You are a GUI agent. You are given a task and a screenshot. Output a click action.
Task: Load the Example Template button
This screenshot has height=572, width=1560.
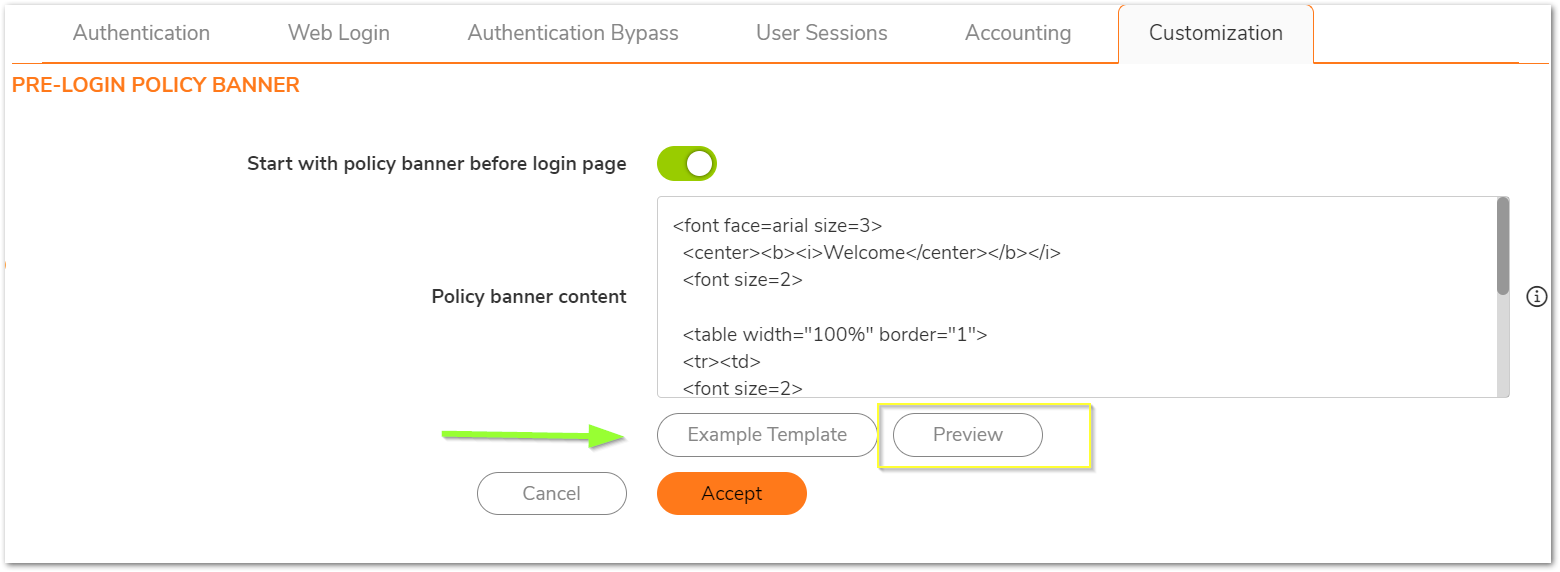(767, 435)
